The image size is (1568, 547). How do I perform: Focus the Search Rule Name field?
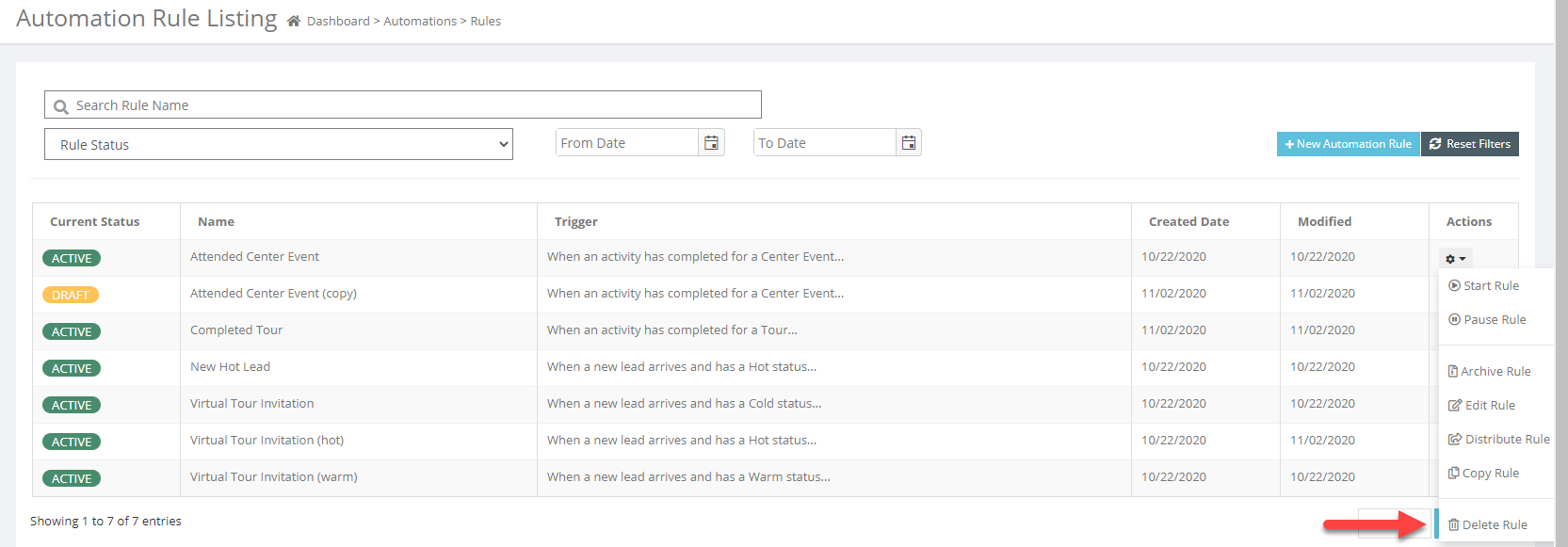click(403, 105)
